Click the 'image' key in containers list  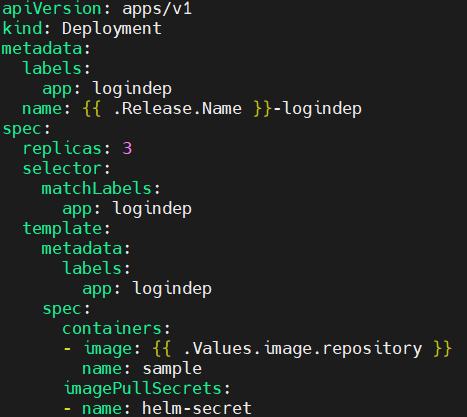(108, 349)
